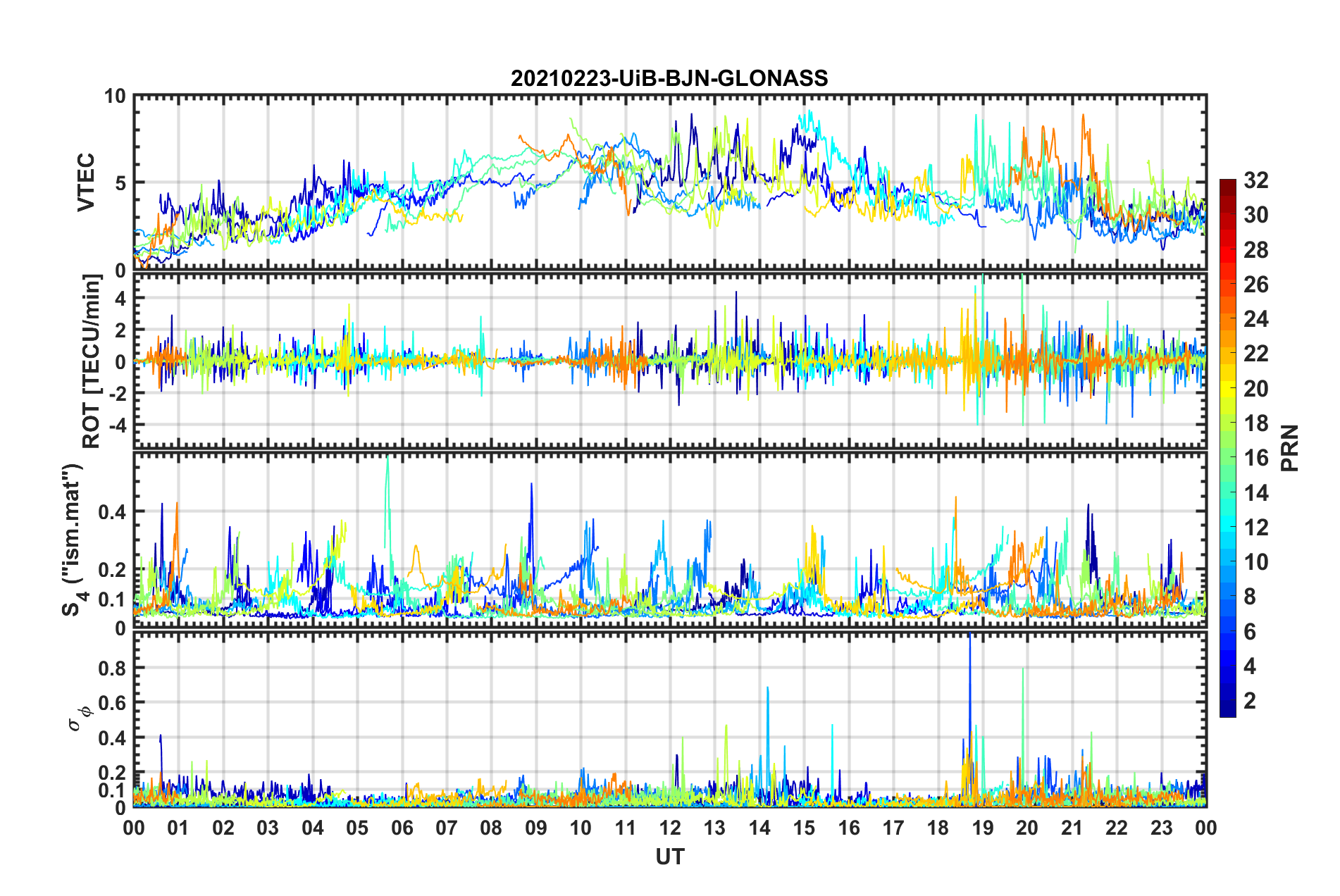Click x-axis tick label 23
Image resolution: width=1340 pixels, height=896 pixels.
1161,828
